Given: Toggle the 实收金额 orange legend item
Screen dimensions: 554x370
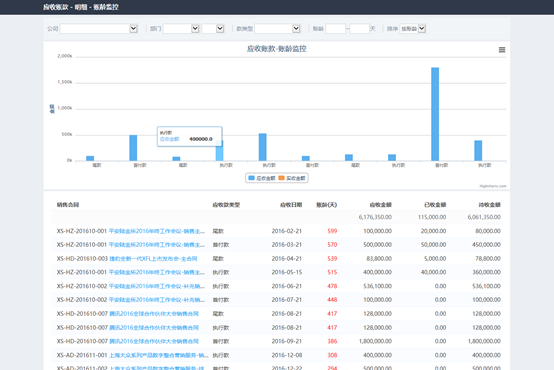Looking at the screenshot, I should (292, 178).
